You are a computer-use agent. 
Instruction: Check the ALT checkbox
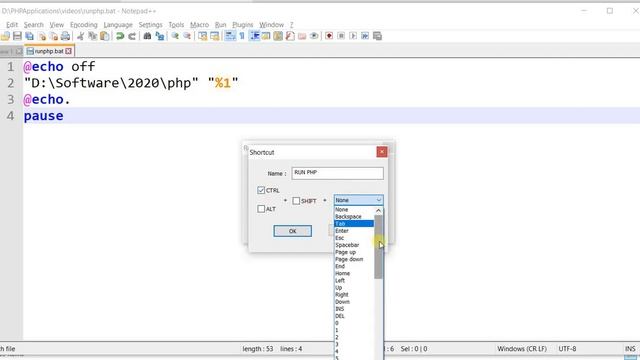pyautogui.click(x=261, y=209)
